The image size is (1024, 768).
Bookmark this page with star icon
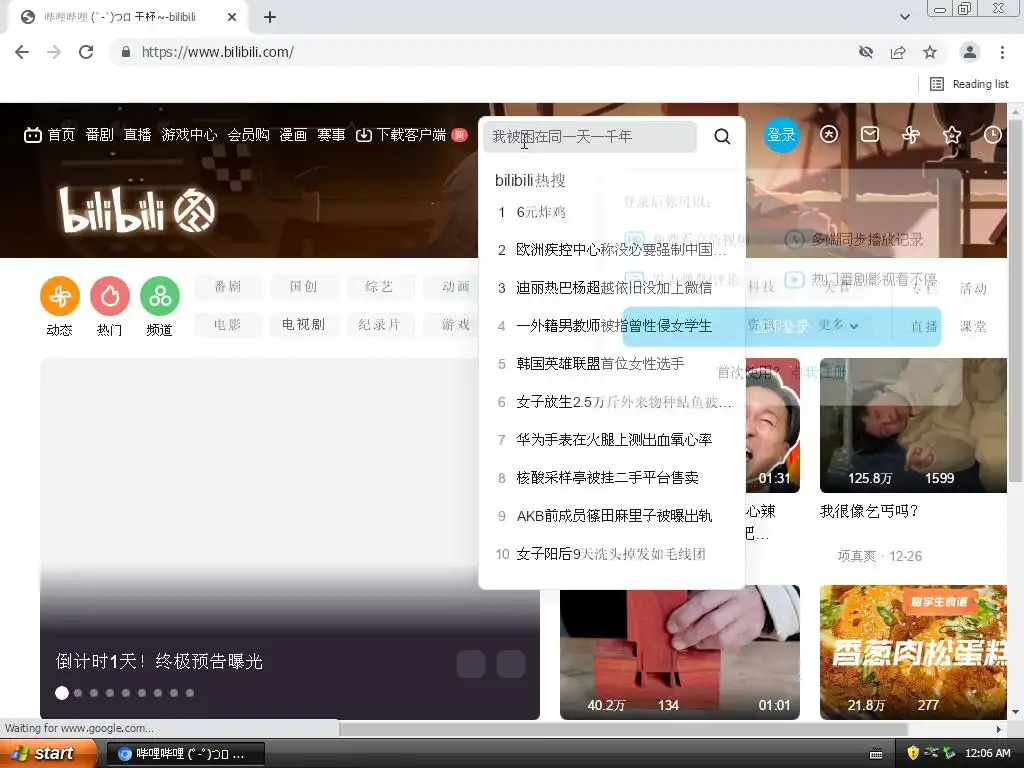click(930, 52)
